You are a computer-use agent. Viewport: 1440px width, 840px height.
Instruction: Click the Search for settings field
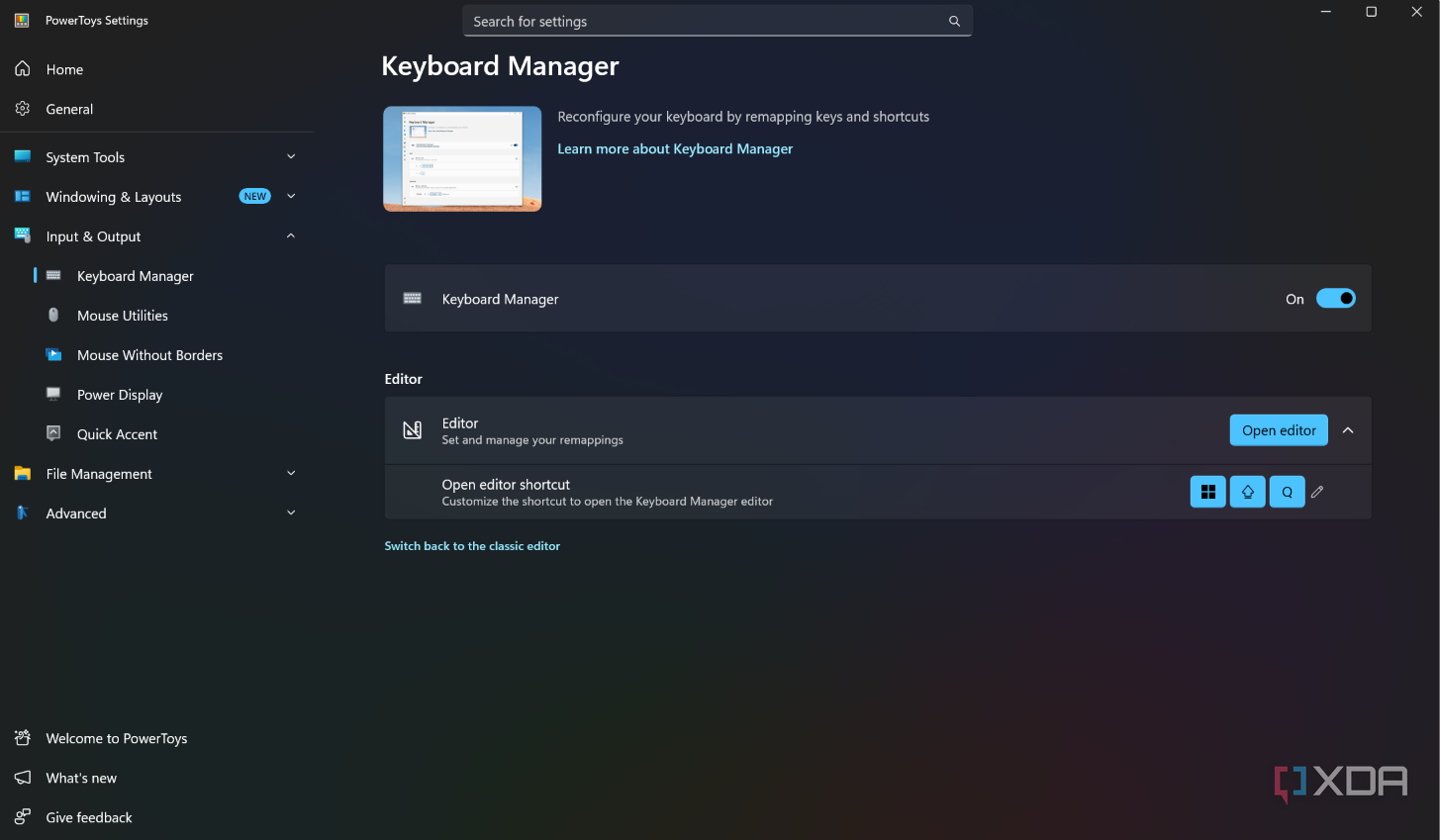click(718, 21)
